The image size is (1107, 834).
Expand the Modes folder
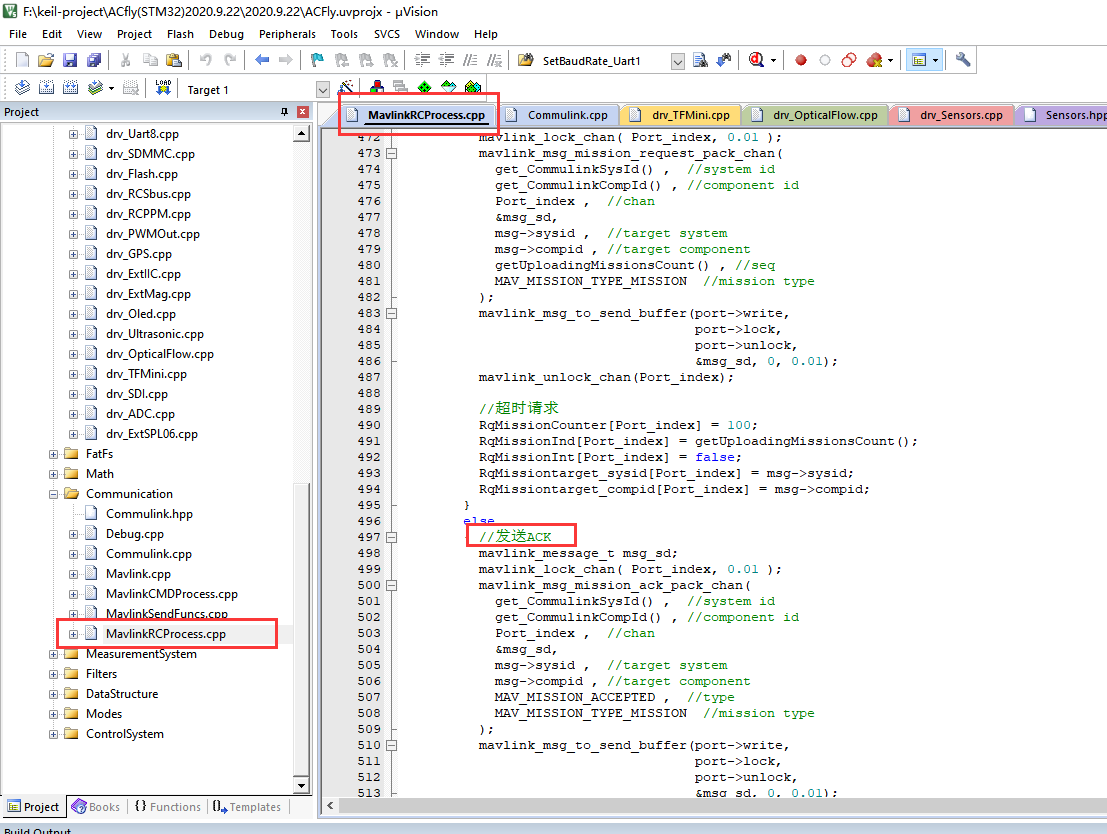pyautogui.click(x=53, y=714)
